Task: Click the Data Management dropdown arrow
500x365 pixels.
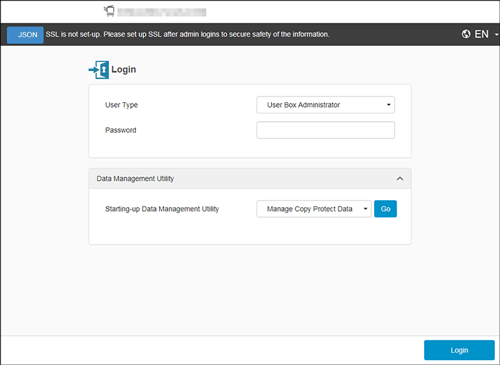Action: point(365,209)
